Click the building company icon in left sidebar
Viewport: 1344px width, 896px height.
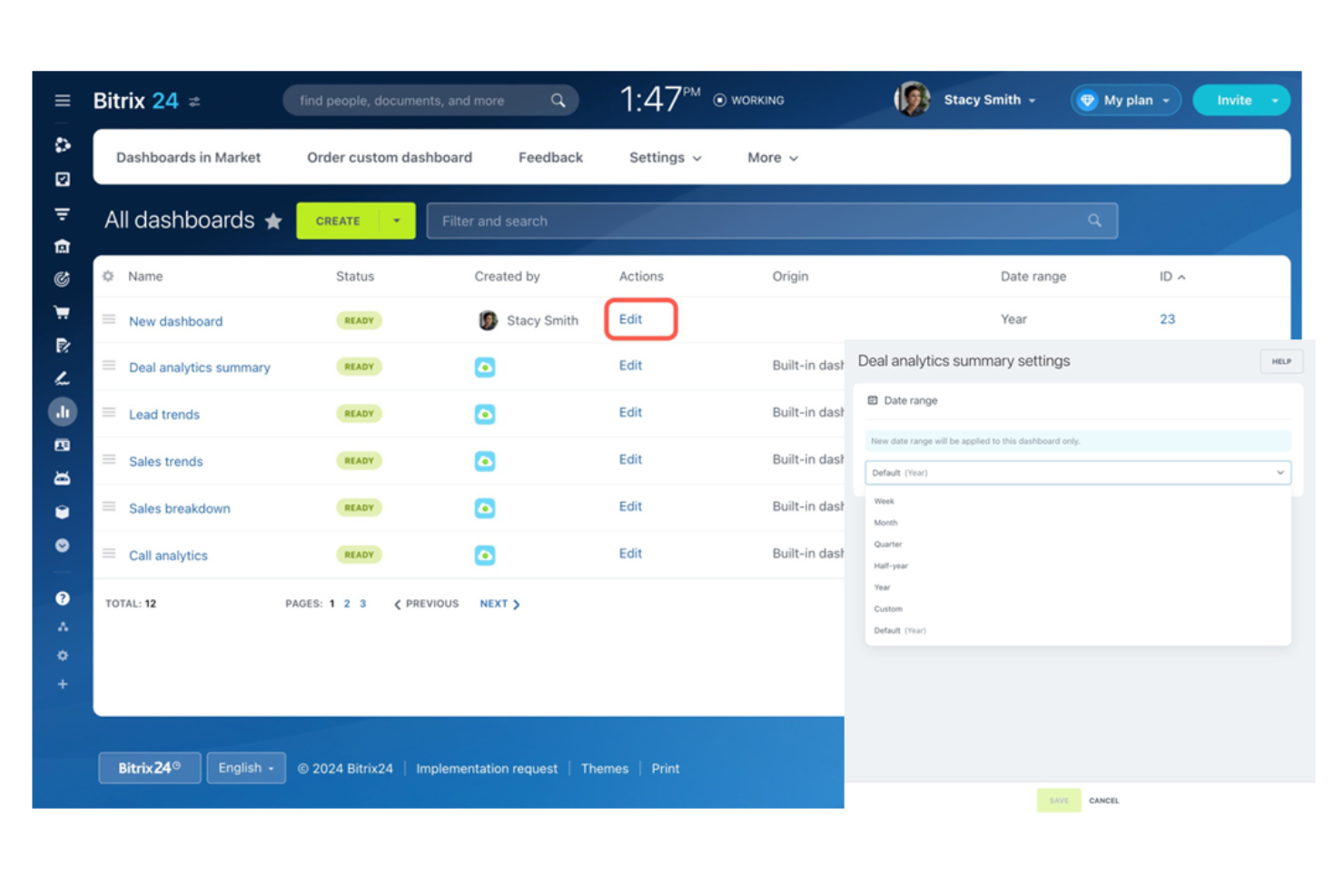tap(63, 246)
